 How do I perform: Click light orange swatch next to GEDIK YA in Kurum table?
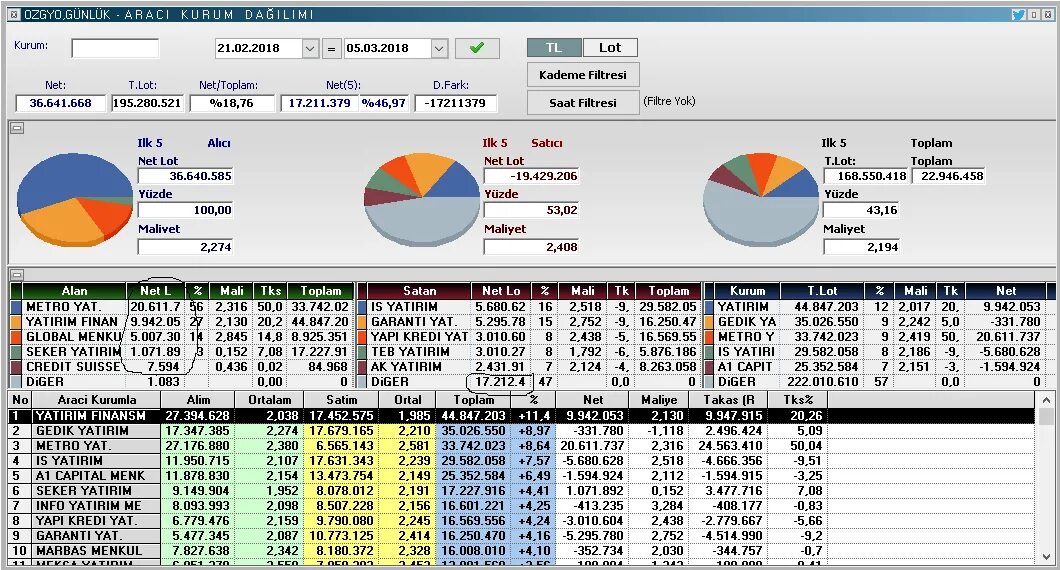tap(709, 322)
